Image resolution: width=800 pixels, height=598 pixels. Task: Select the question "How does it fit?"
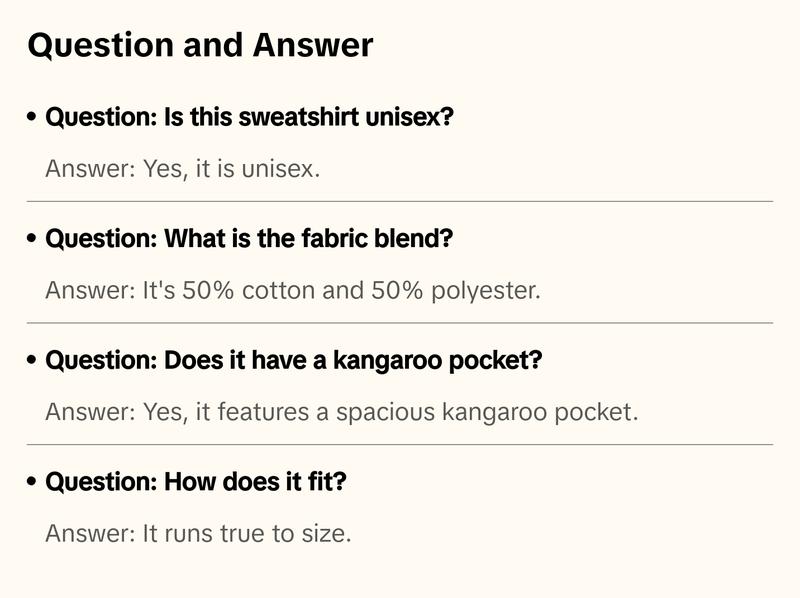(x=196, y=482)
